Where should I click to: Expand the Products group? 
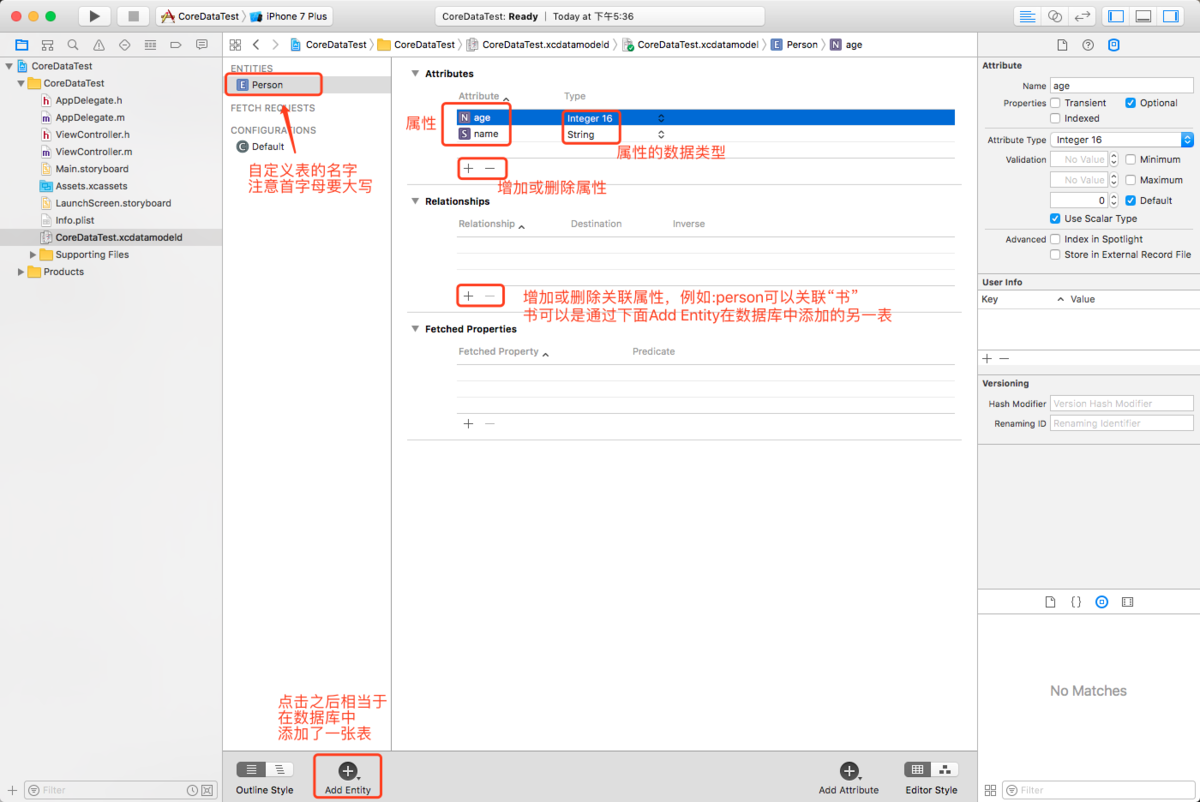[x=21, y=271]
